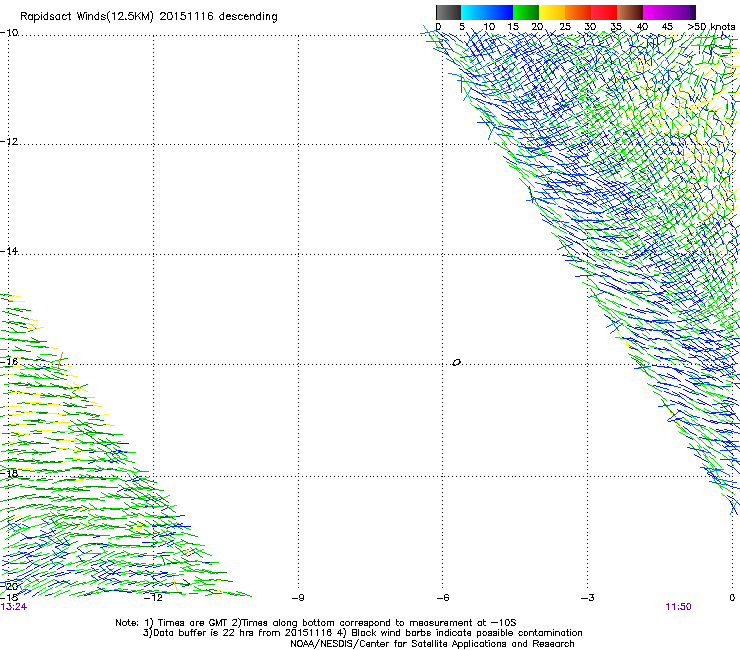The height and width of the screenshot is (650, 740).
Task: Select the magenta 40-45 knots legend band
Action: (656, 12)
